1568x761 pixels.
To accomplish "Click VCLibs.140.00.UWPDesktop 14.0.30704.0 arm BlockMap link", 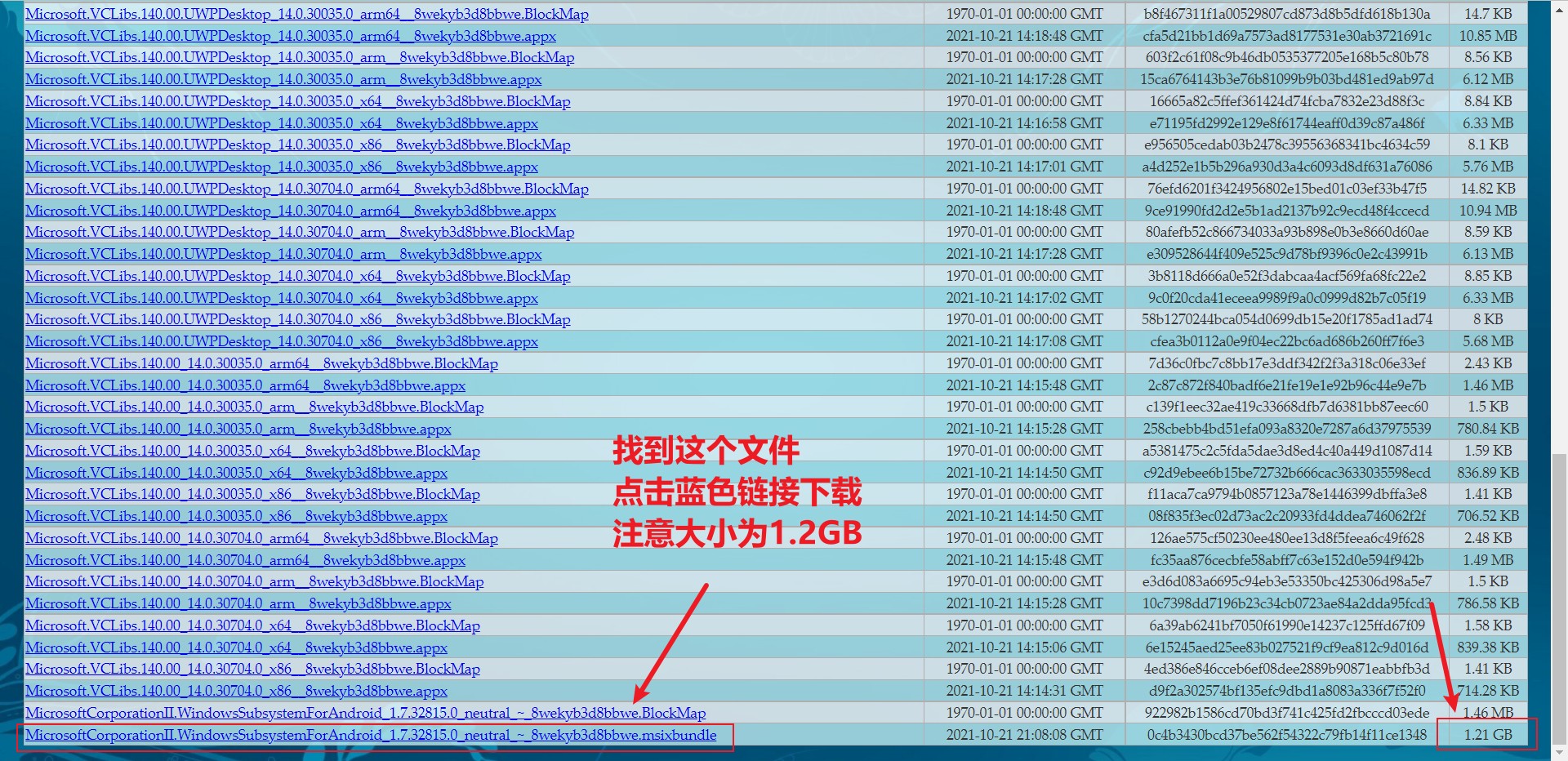I will point(300,232).
